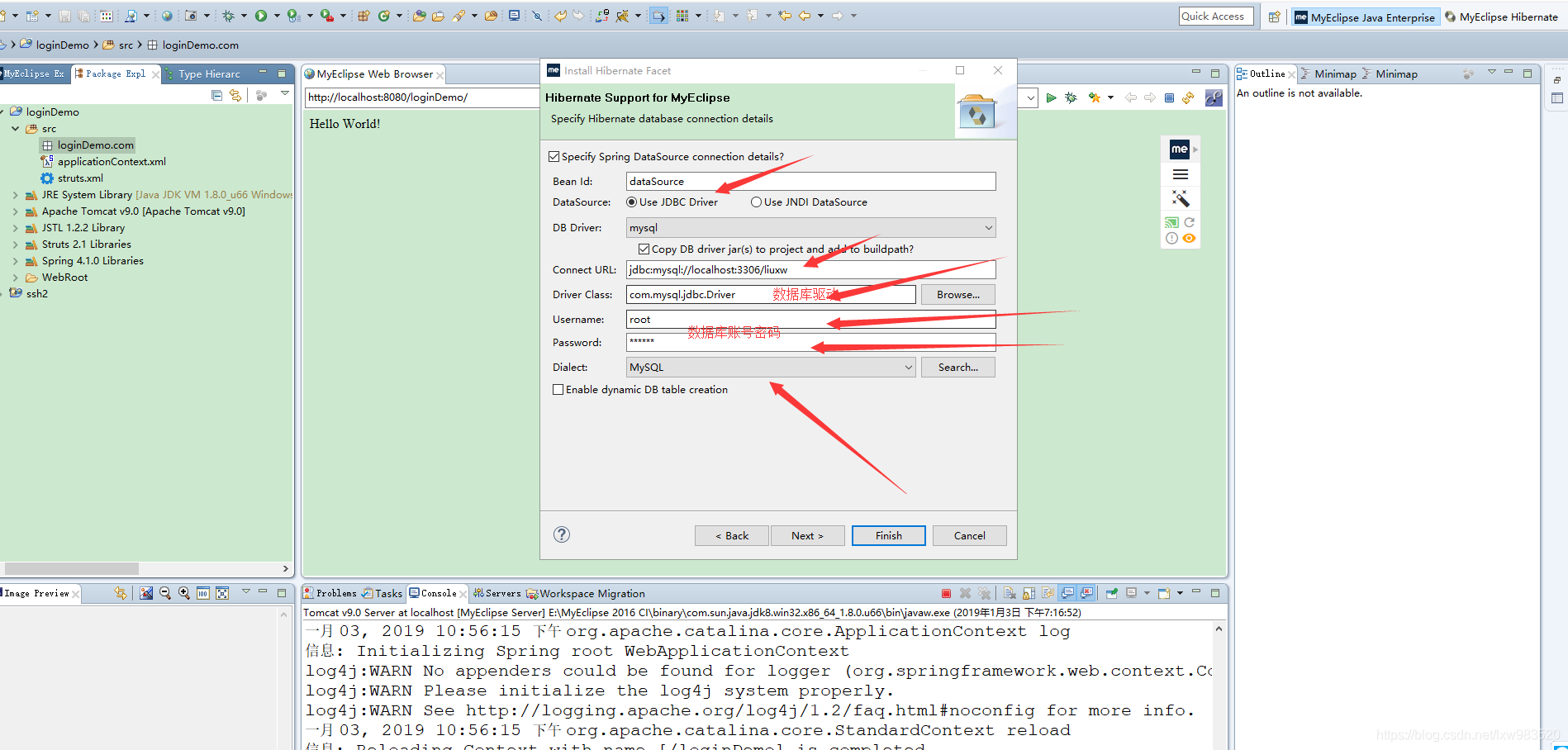Select struts.xml in Package Explorer
This screenshot has width=1568, height=750.
pyautogui.click(x=72, y=178)
